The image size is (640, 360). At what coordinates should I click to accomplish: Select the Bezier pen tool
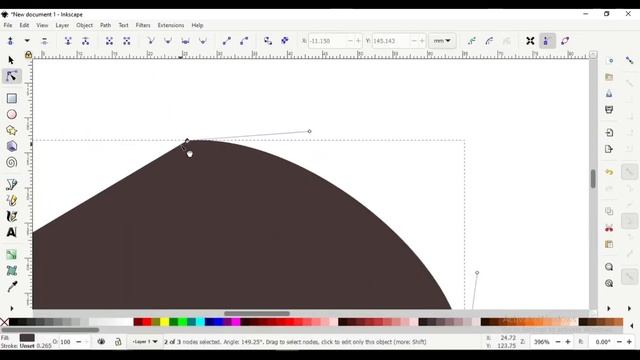(11, 184)
